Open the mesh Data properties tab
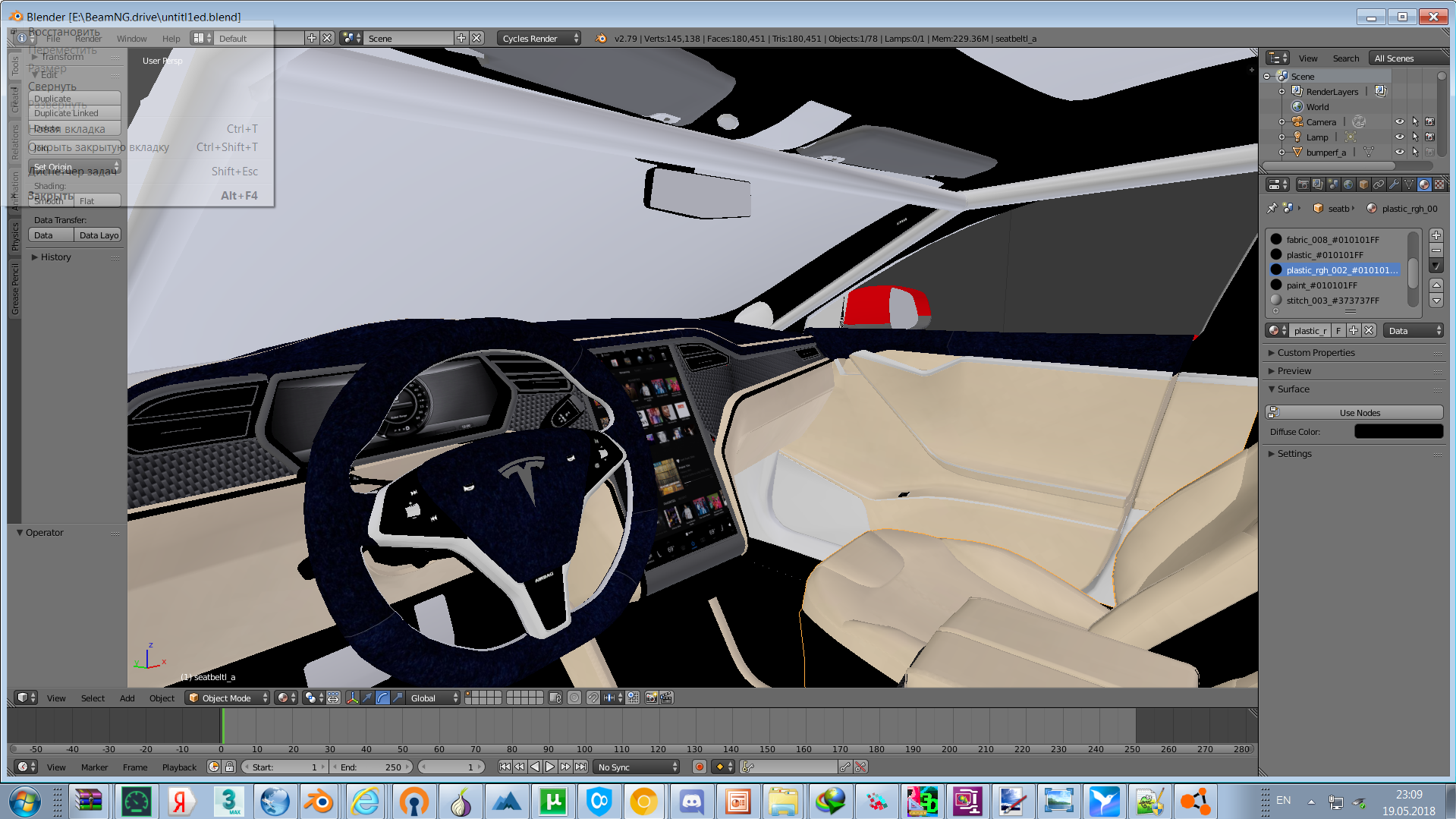 pyautogui.click(x=1409, y=184)
